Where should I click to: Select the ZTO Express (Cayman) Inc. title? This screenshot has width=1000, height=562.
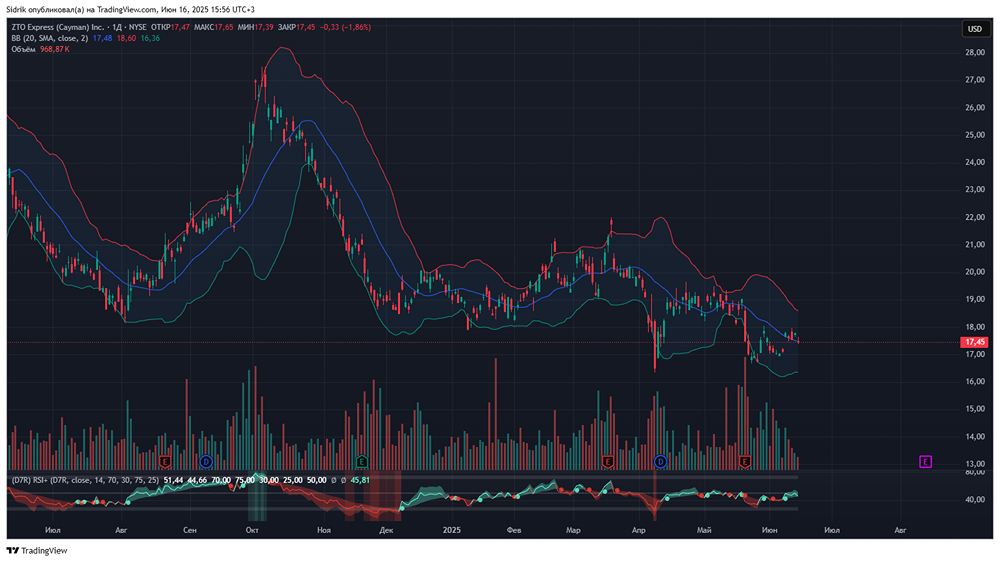pos(57,27)
